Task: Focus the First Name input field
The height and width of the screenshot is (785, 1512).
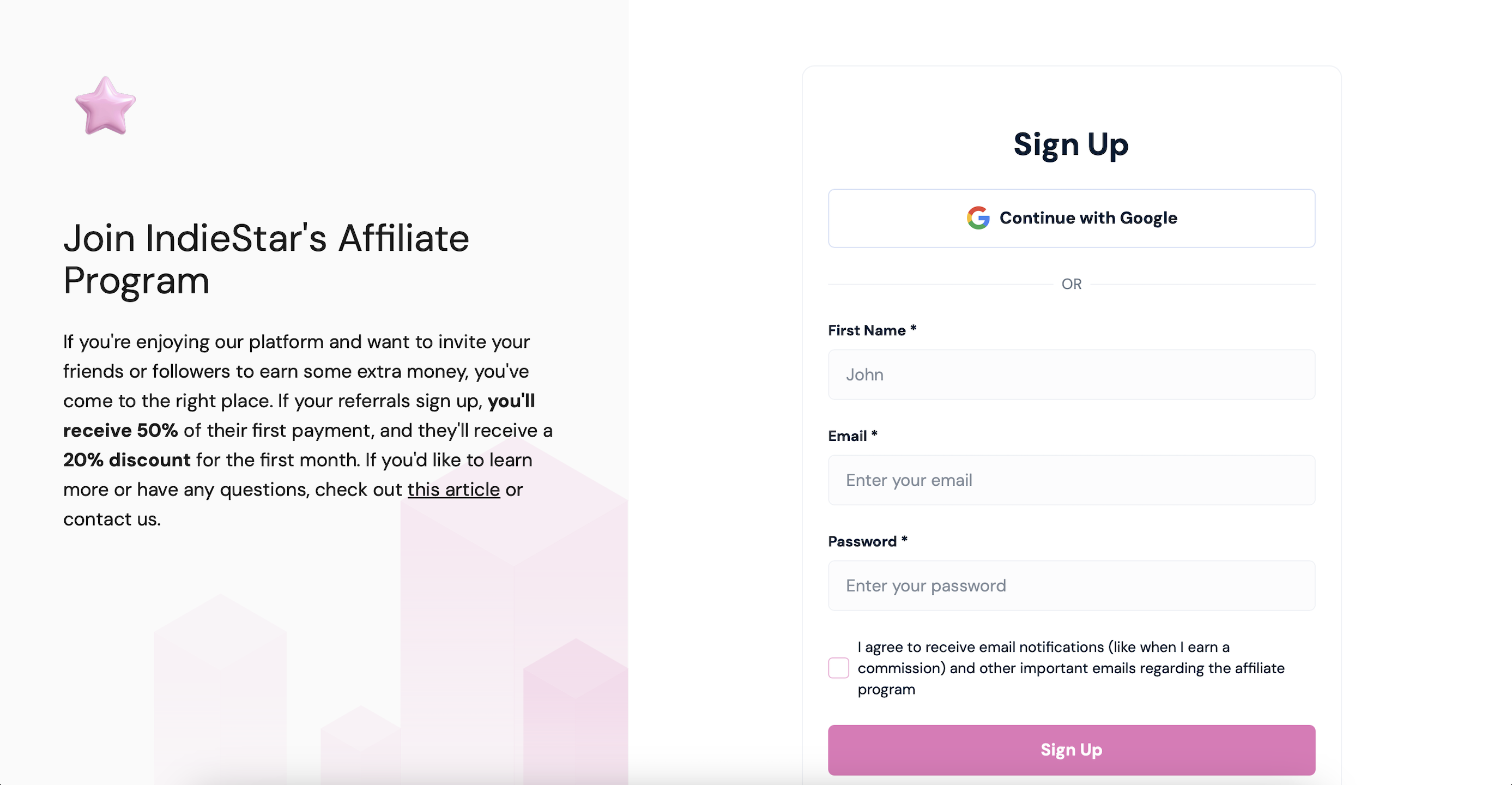Action: point(1071,375)
